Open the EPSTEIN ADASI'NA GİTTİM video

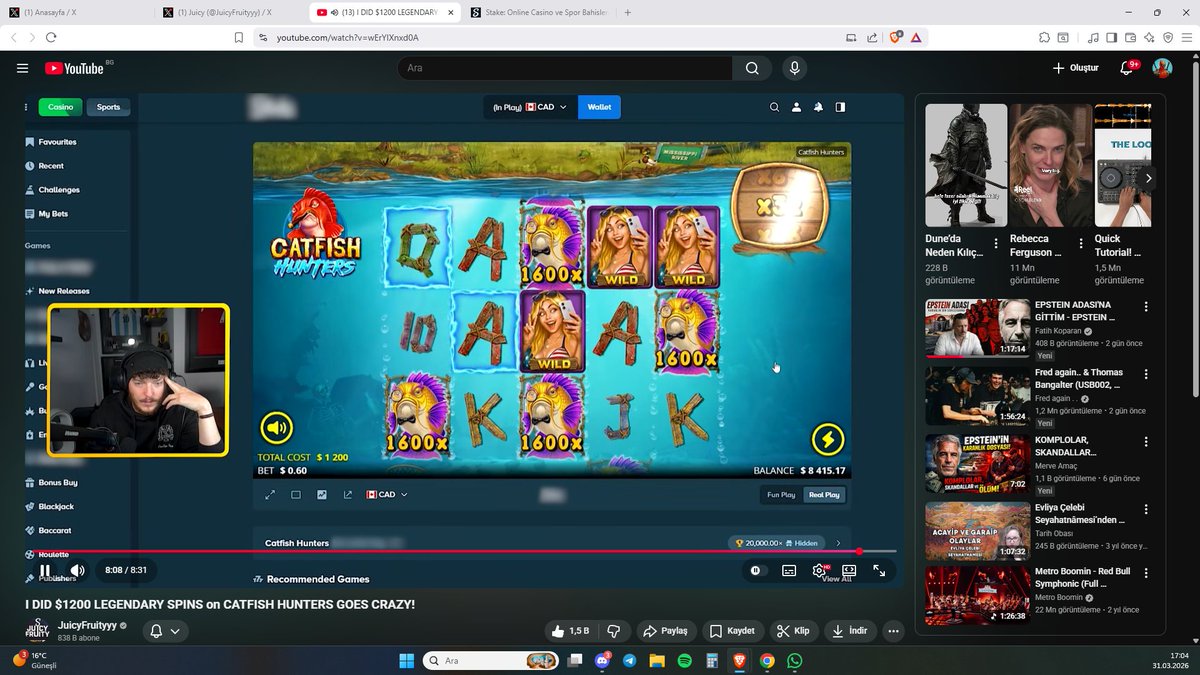(x=977, y=329)
